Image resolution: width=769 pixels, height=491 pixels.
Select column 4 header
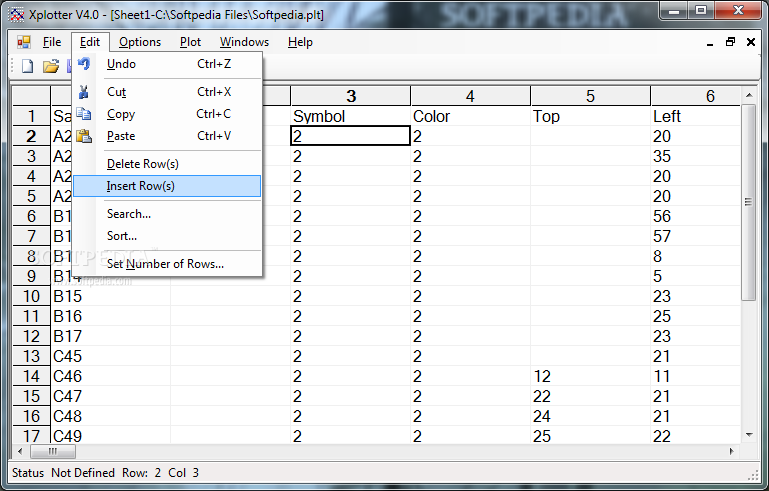(x=470, y=96)
